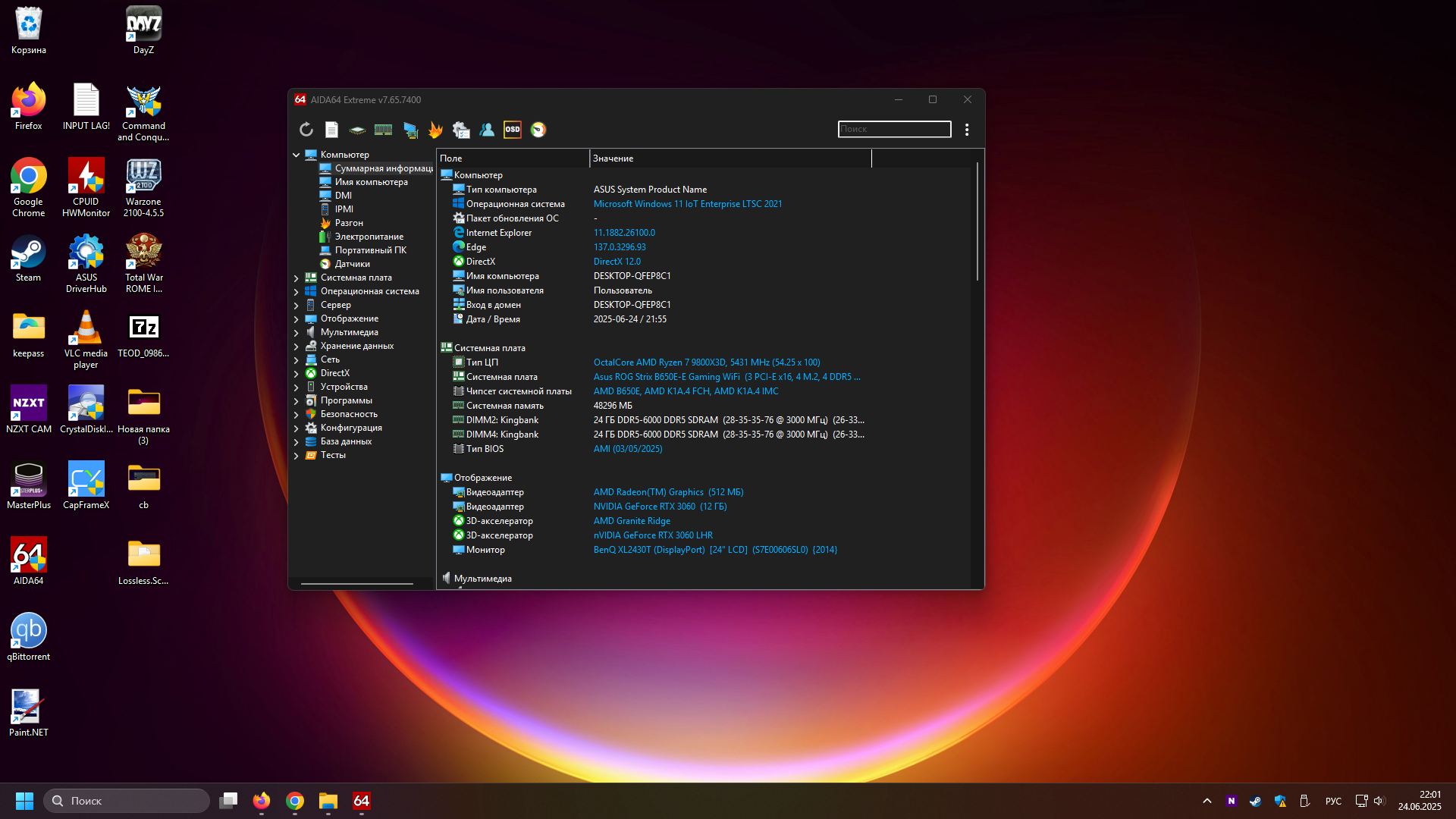This screenshot has height=819, width=1456.
Task: Select the Paint.NET desktop icon
Action: (28, 714)
